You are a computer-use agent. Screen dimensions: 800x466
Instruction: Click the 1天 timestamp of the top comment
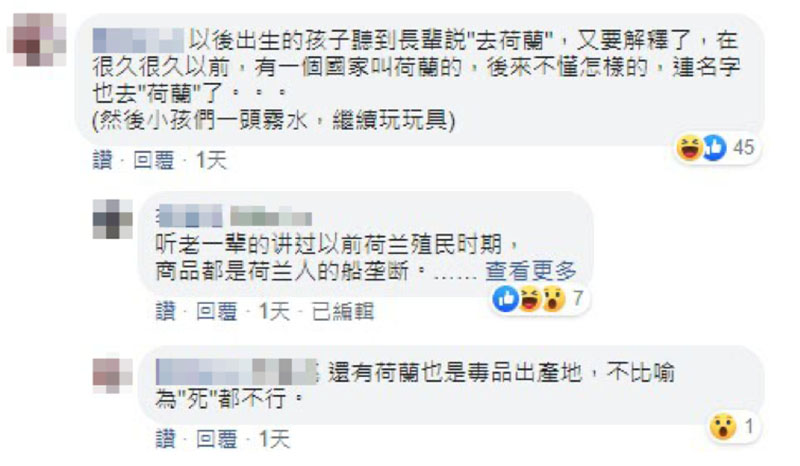211,160
